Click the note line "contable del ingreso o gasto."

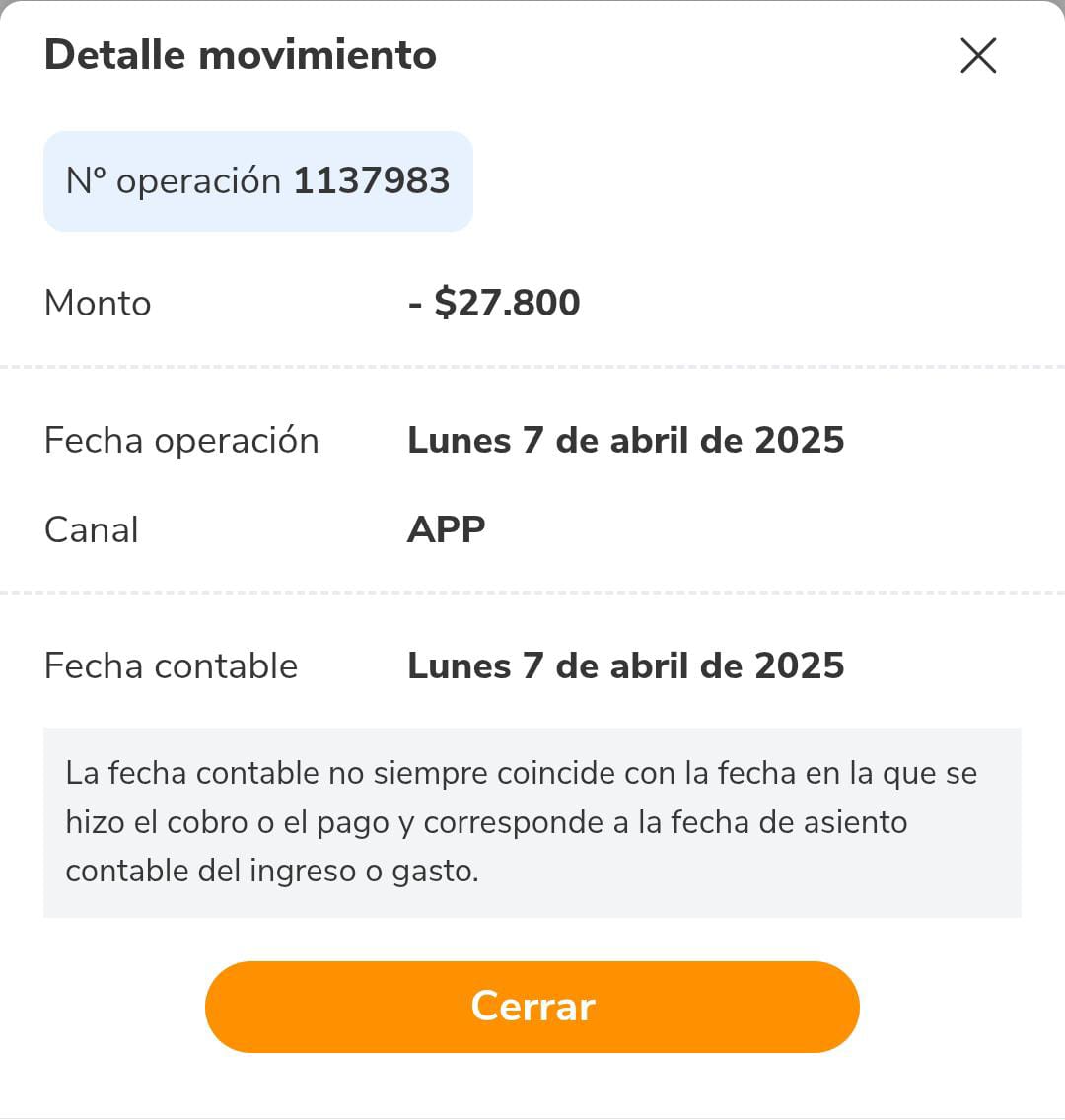pyautogui.click(x=272, y=872)
